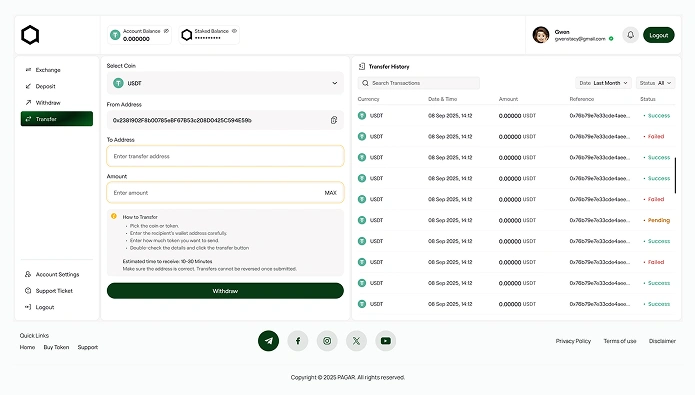Go to the Deposit page

point(57,86)
